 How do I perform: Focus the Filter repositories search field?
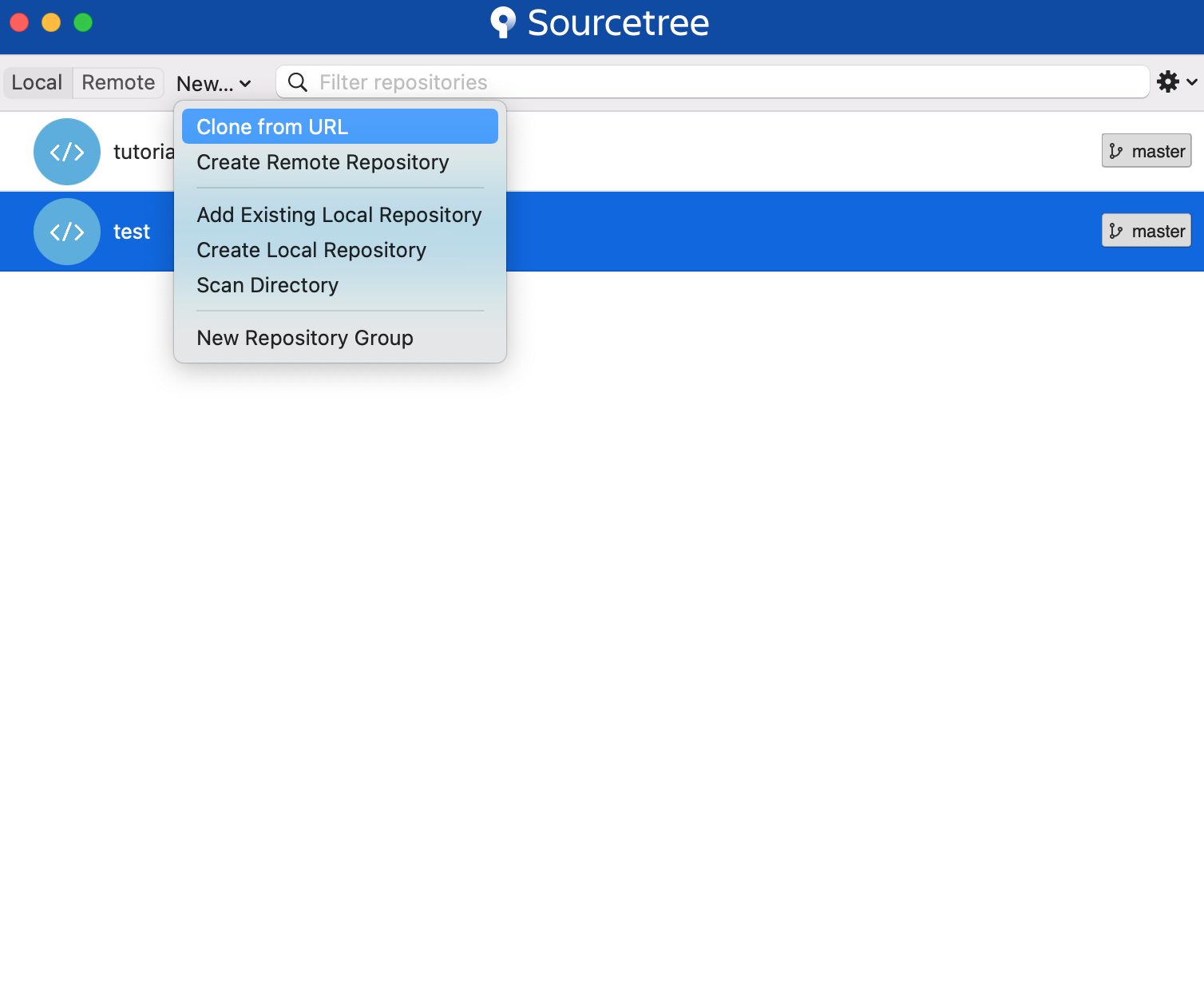point(712,81)
